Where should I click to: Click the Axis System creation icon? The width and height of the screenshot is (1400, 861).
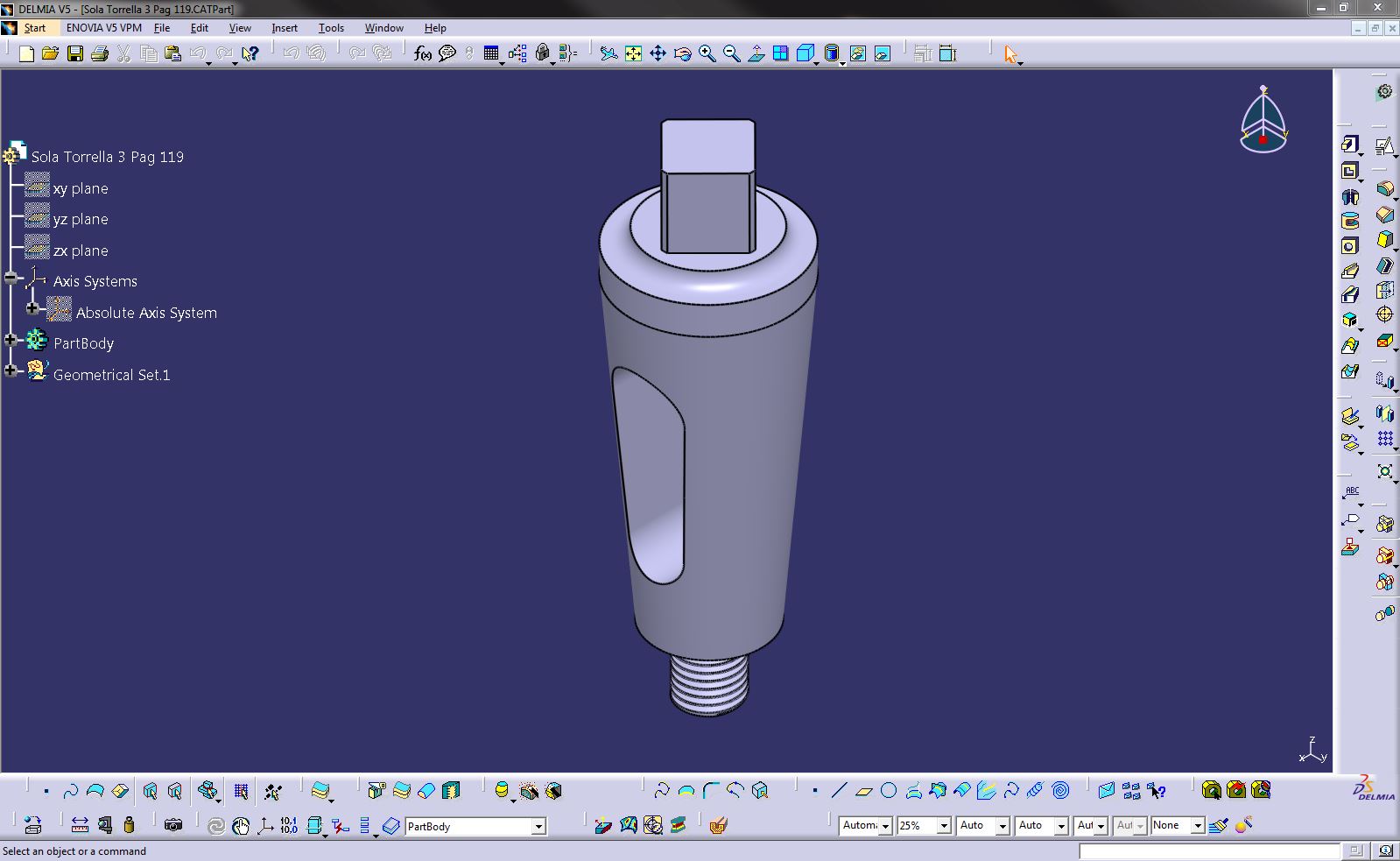[x=264, y=825]
